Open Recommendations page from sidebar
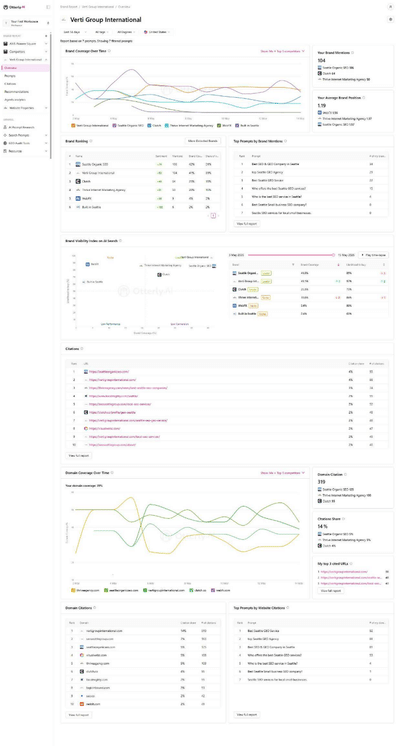 (17, 92)
